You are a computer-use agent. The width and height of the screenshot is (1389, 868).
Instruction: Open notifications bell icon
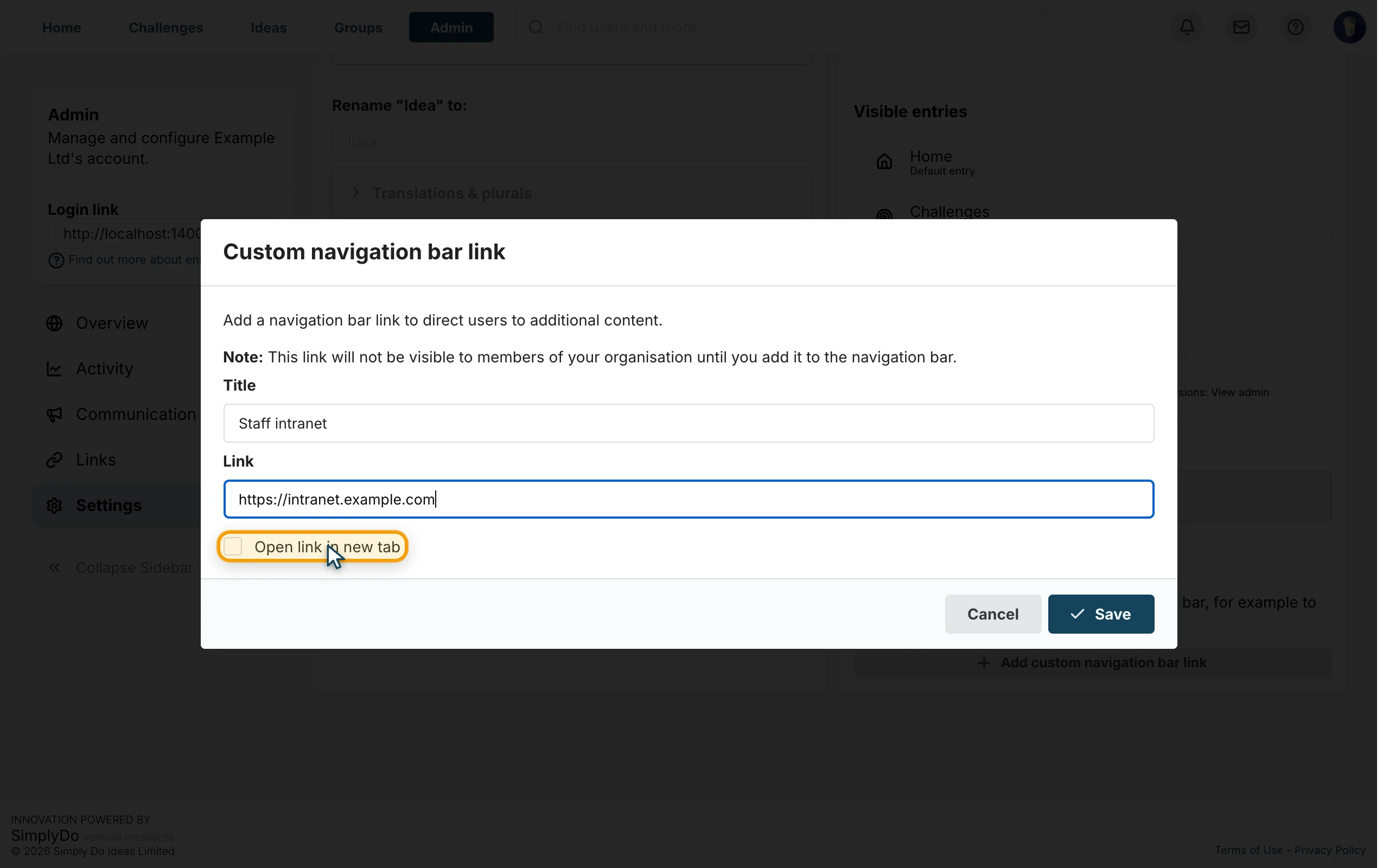[x=1187, y=27]
